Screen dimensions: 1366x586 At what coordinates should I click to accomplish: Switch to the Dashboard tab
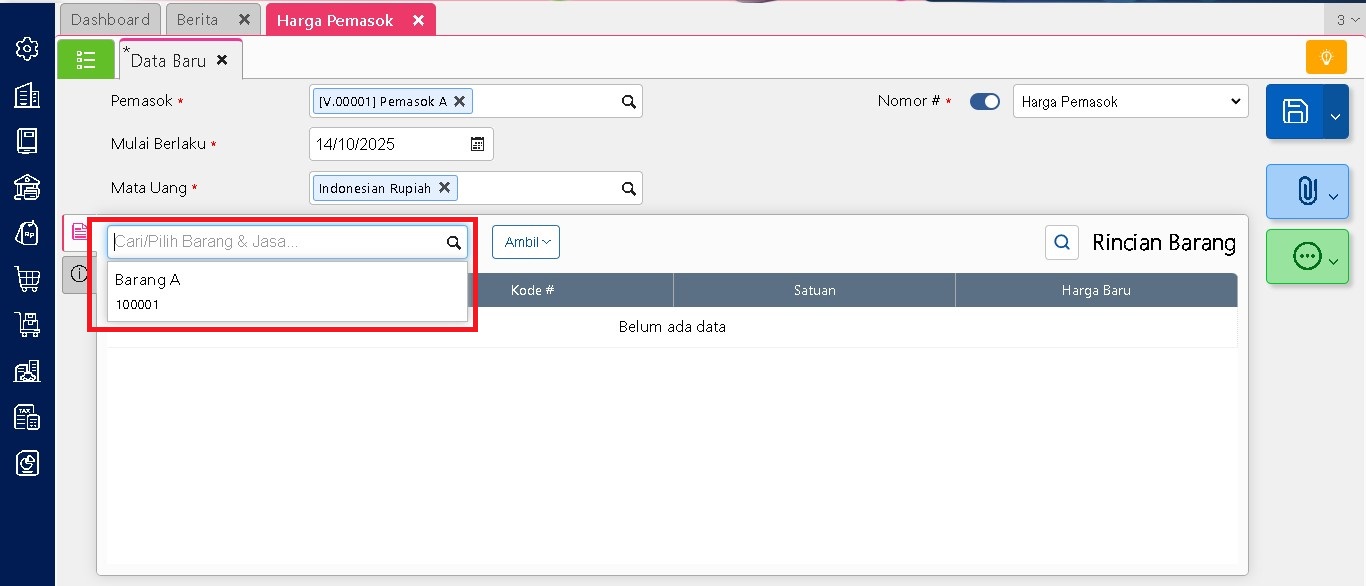[110, 20]
